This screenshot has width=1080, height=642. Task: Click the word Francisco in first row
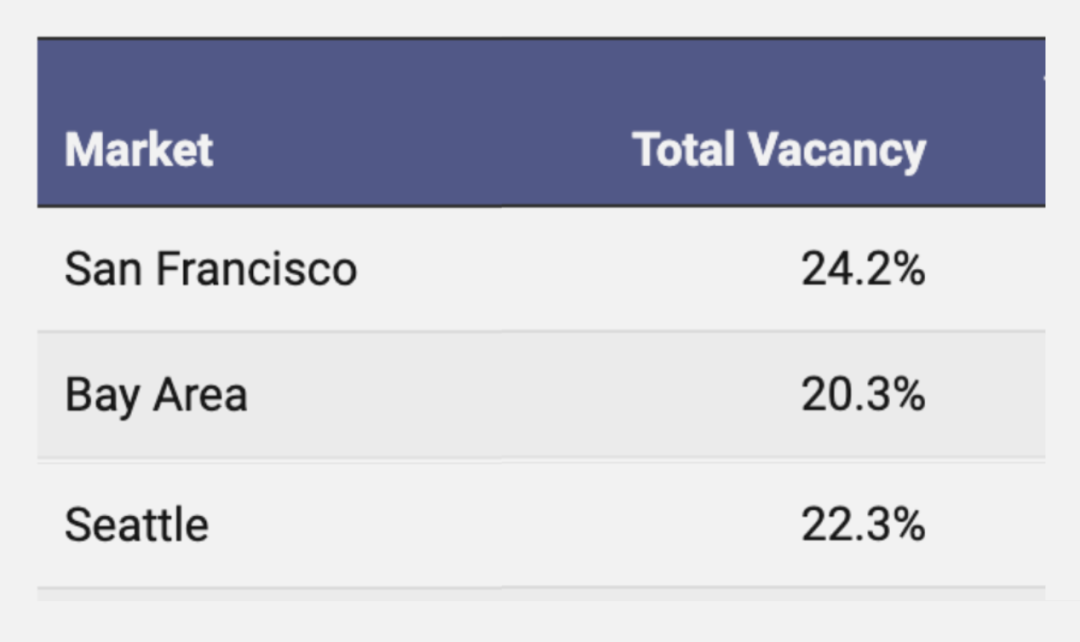(x=256, y=269)
